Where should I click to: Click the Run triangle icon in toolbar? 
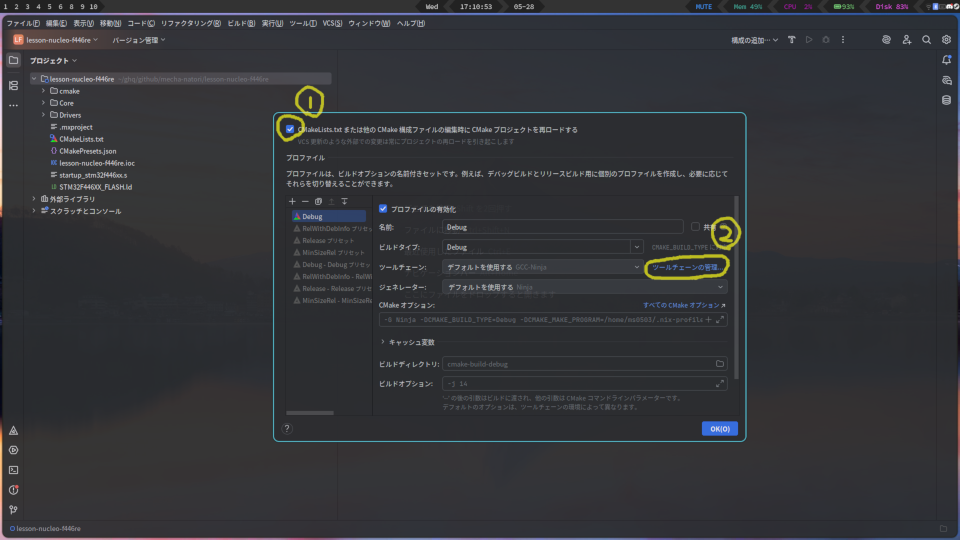[x=809, y=40]
